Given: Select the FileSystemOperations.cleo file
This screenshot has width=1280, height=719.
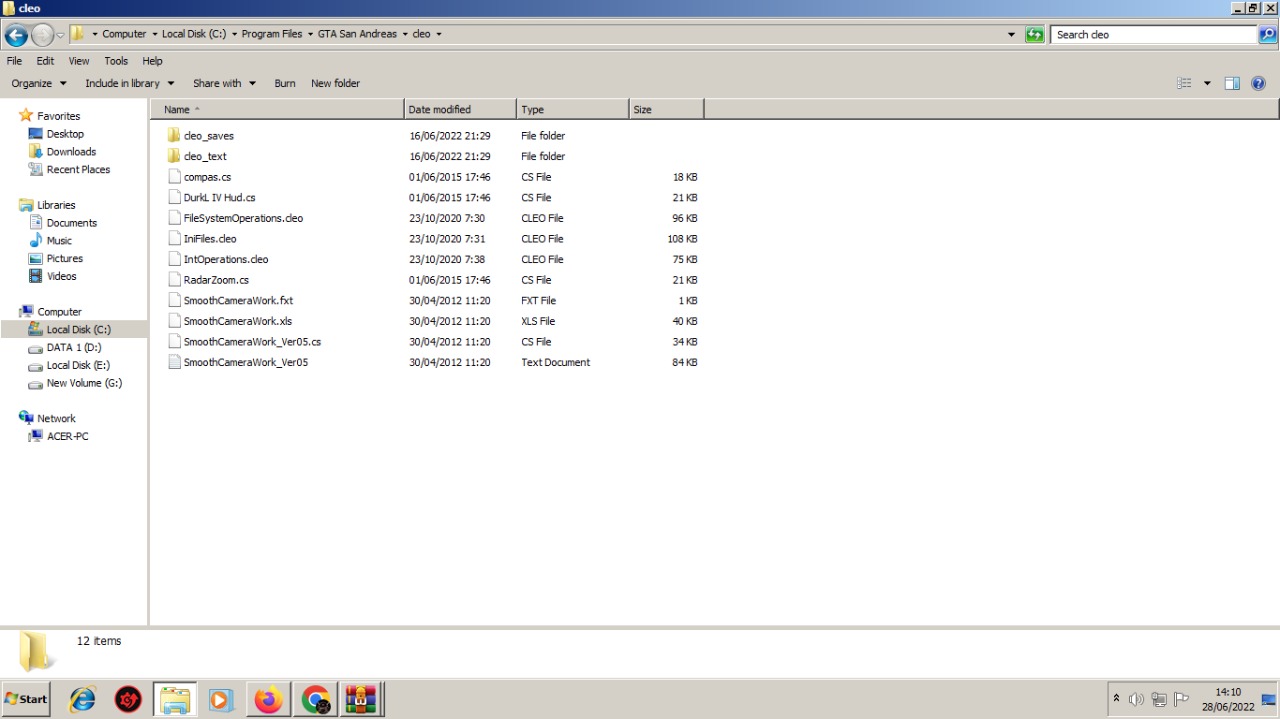Looking at the screenshot, I should click(243, 218).
